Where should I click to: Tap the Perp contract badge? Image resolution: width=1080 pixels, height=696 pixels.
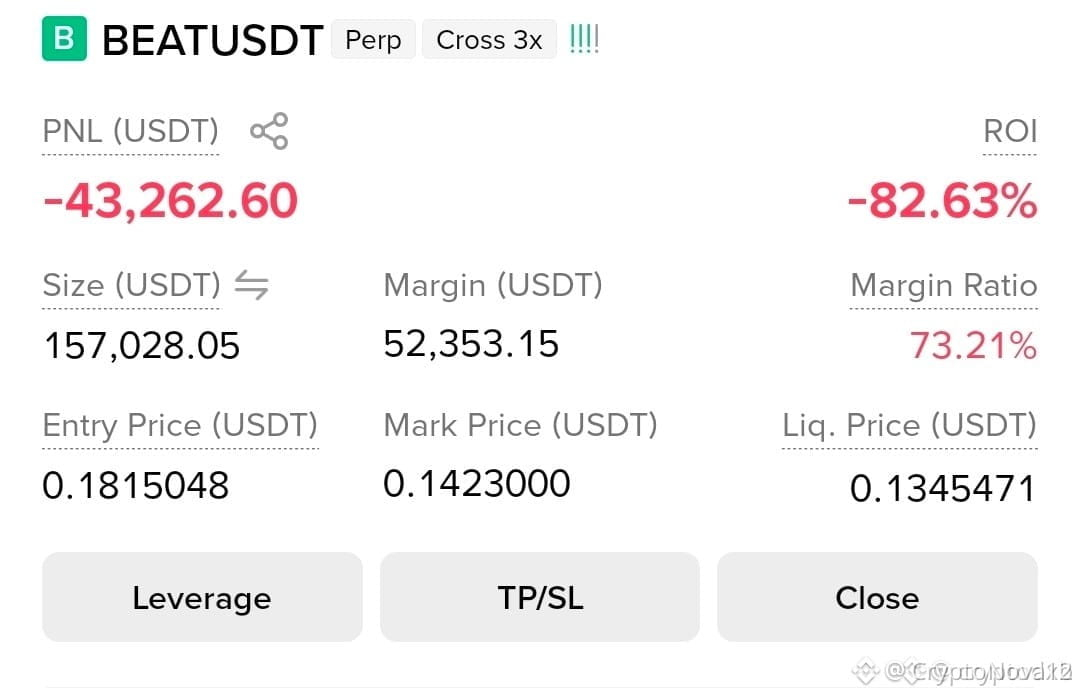coord(373,39)
